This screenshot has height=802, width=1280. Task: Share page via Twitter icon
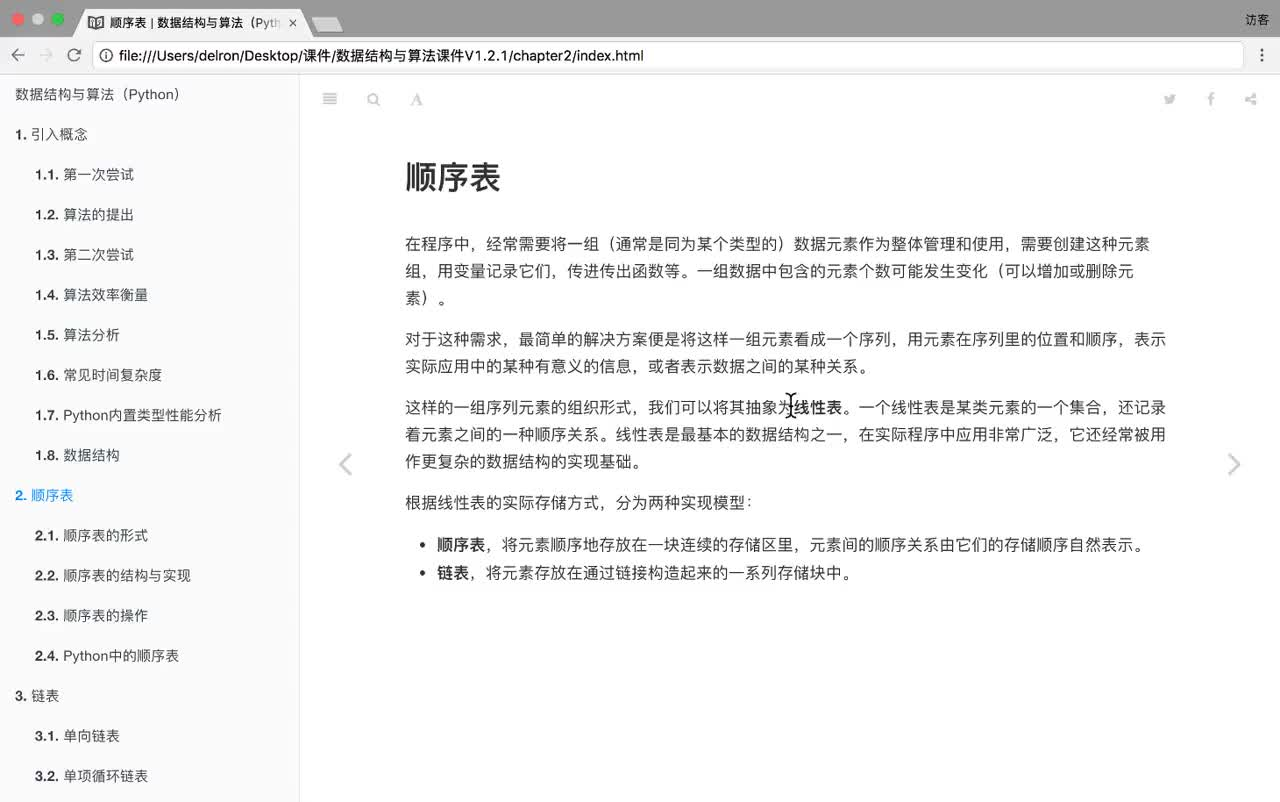coord(1169,99)
